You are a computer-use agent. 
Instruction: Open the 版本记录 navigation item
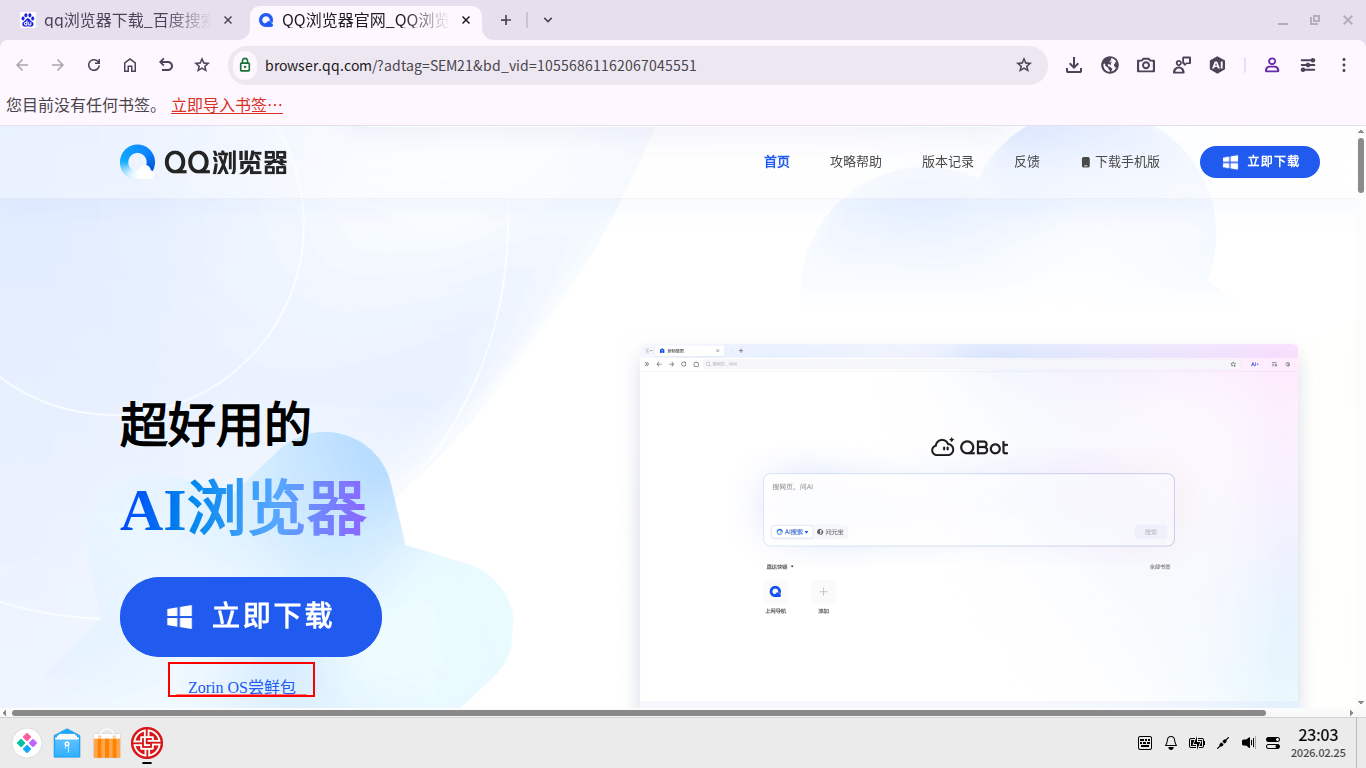(x=948, y=162)
